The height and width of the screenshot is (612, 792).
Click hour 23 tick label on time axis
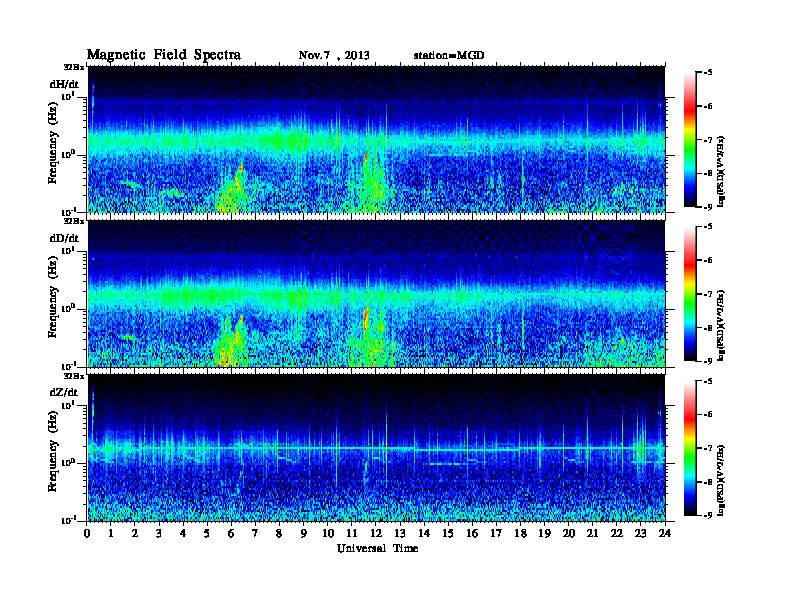pyautogui.click(x=640, y=534)
